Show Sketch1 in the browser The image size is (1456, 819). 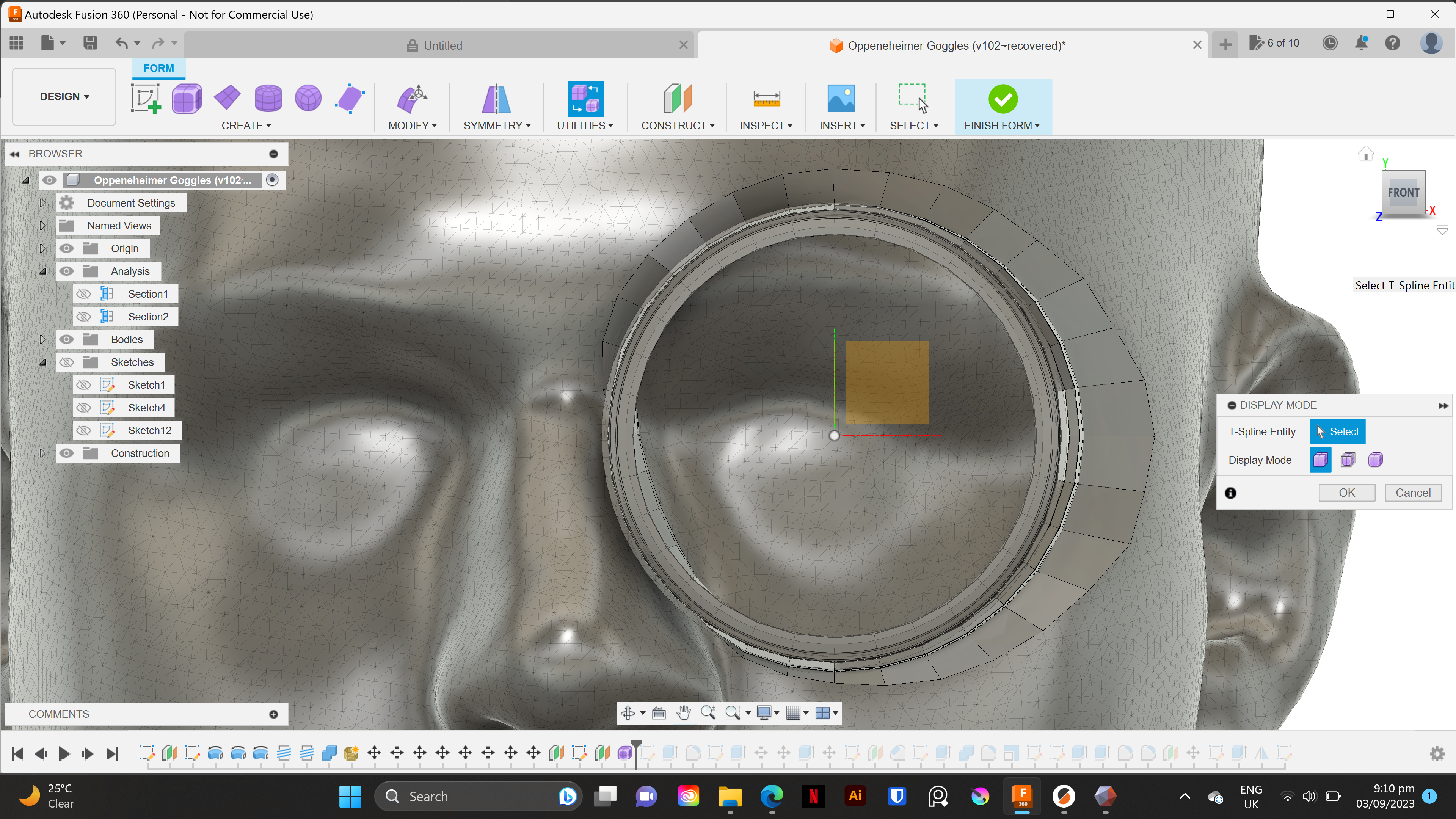[83, 384]
